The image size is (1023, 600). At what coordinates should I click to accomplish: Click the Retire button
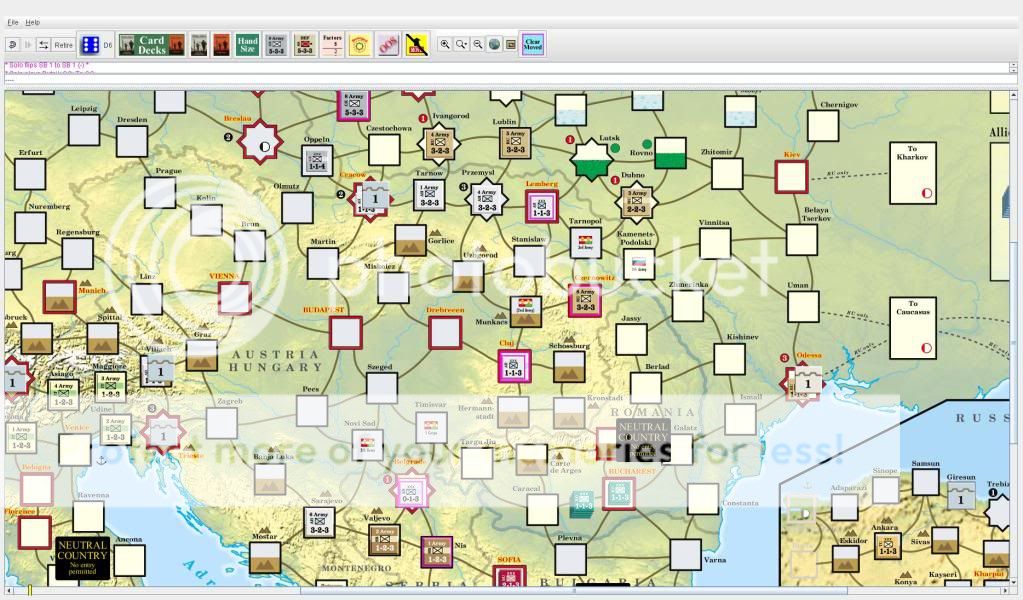[x=63, y=44]
